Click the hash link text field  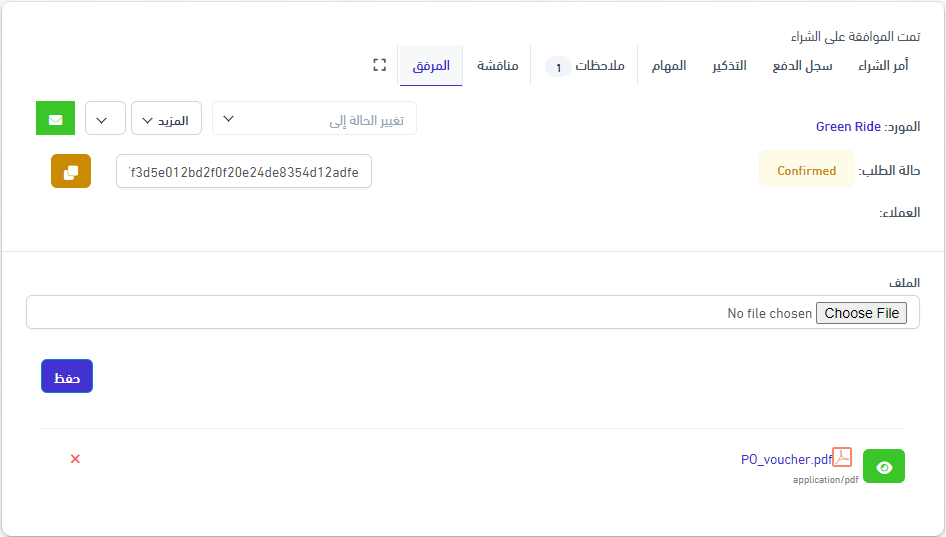click(244, 171)
